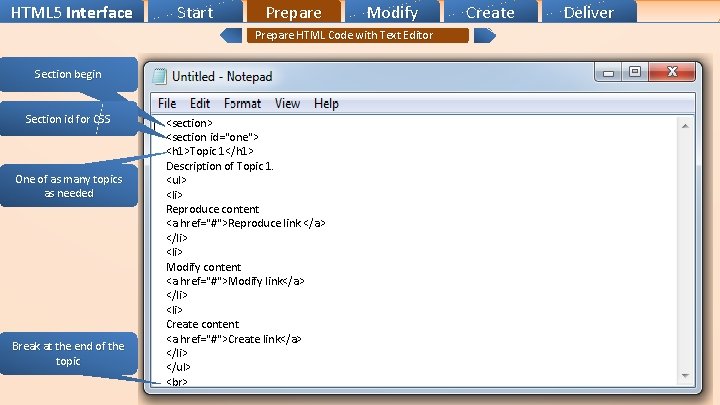Click the scrollbar up arrow in Notepad
The image size is (720, 405).
(x=685, y=126)
